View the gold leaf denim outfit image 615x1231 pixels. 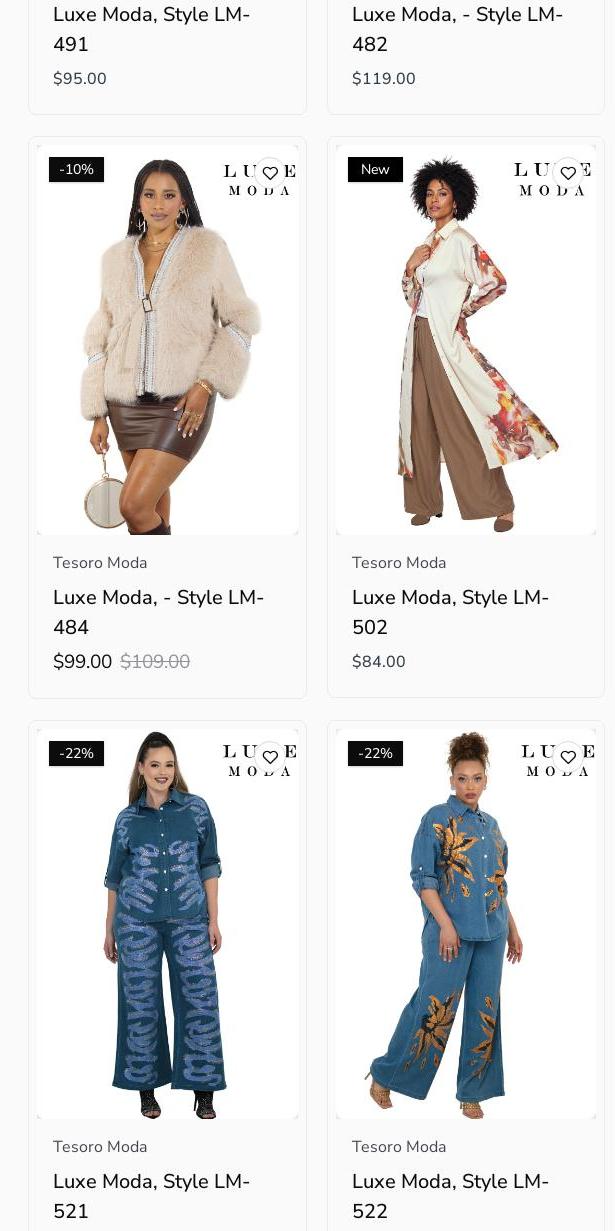[466, 924]
